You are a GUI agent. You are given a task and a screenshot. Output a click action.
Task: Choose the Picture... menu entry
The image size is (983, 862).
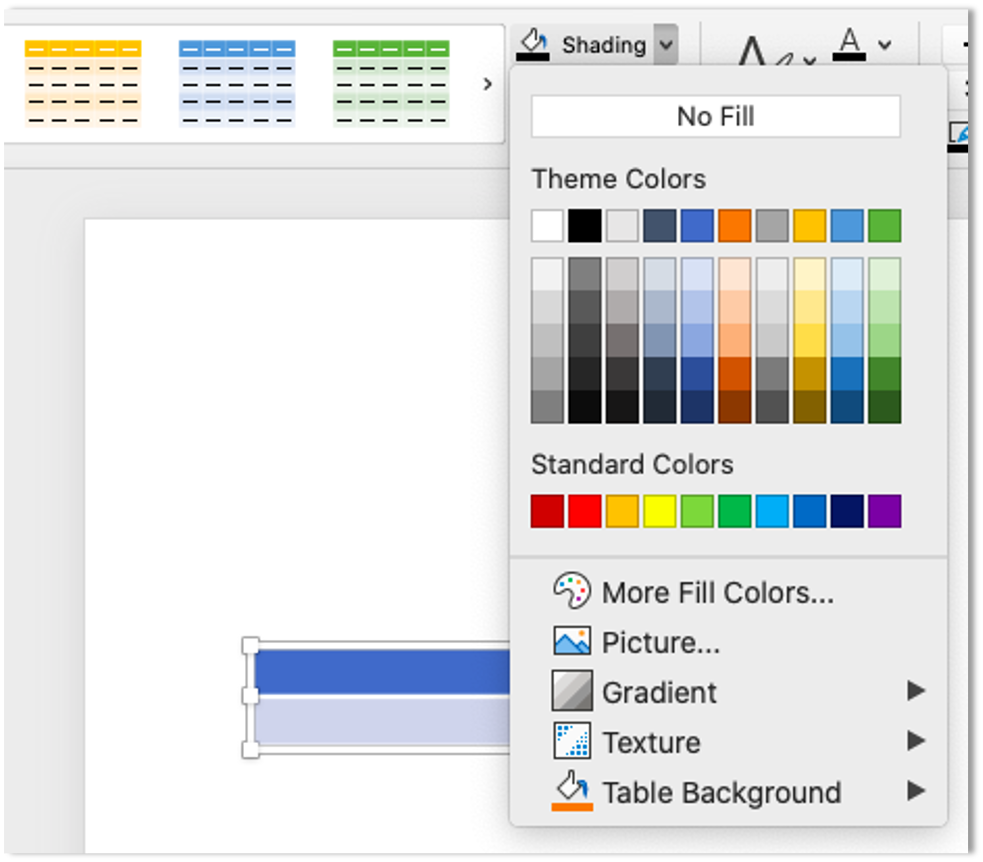pos(659,641)
